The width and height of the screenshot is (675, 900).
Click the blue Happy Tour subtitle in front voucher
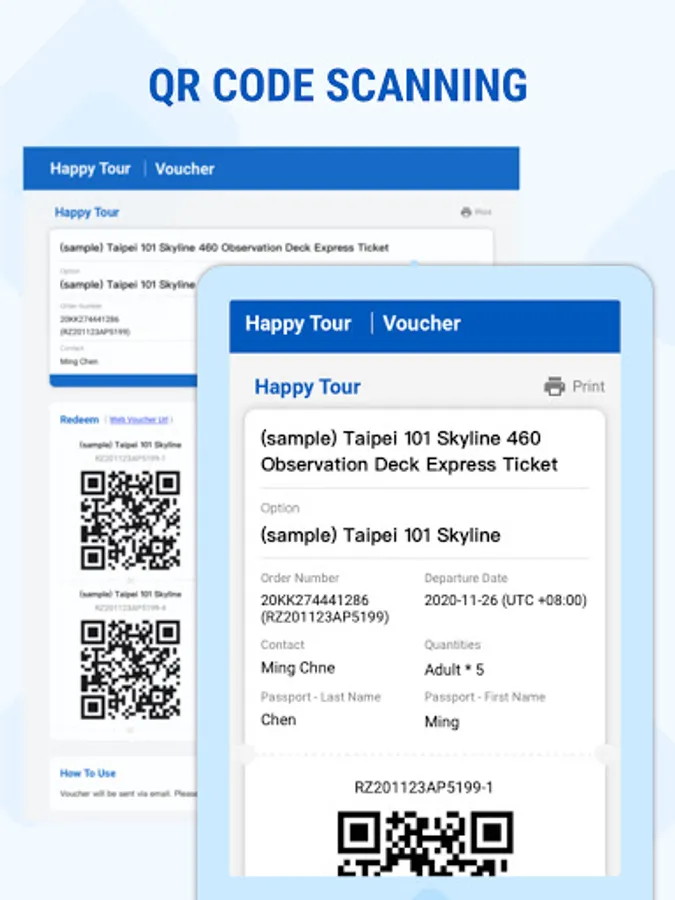[x=308, y=387]
